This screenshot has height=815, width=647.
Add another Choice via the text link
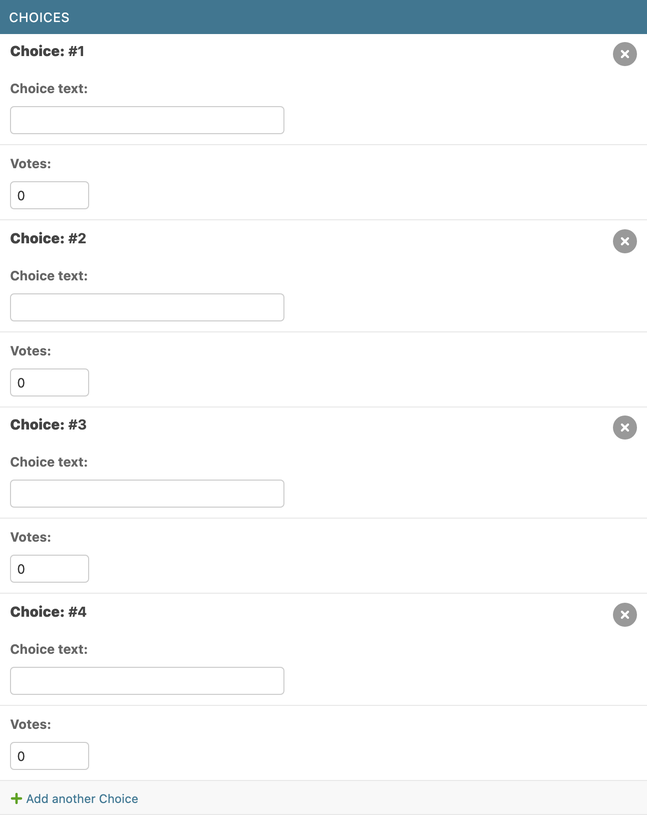tap(82, 799)
